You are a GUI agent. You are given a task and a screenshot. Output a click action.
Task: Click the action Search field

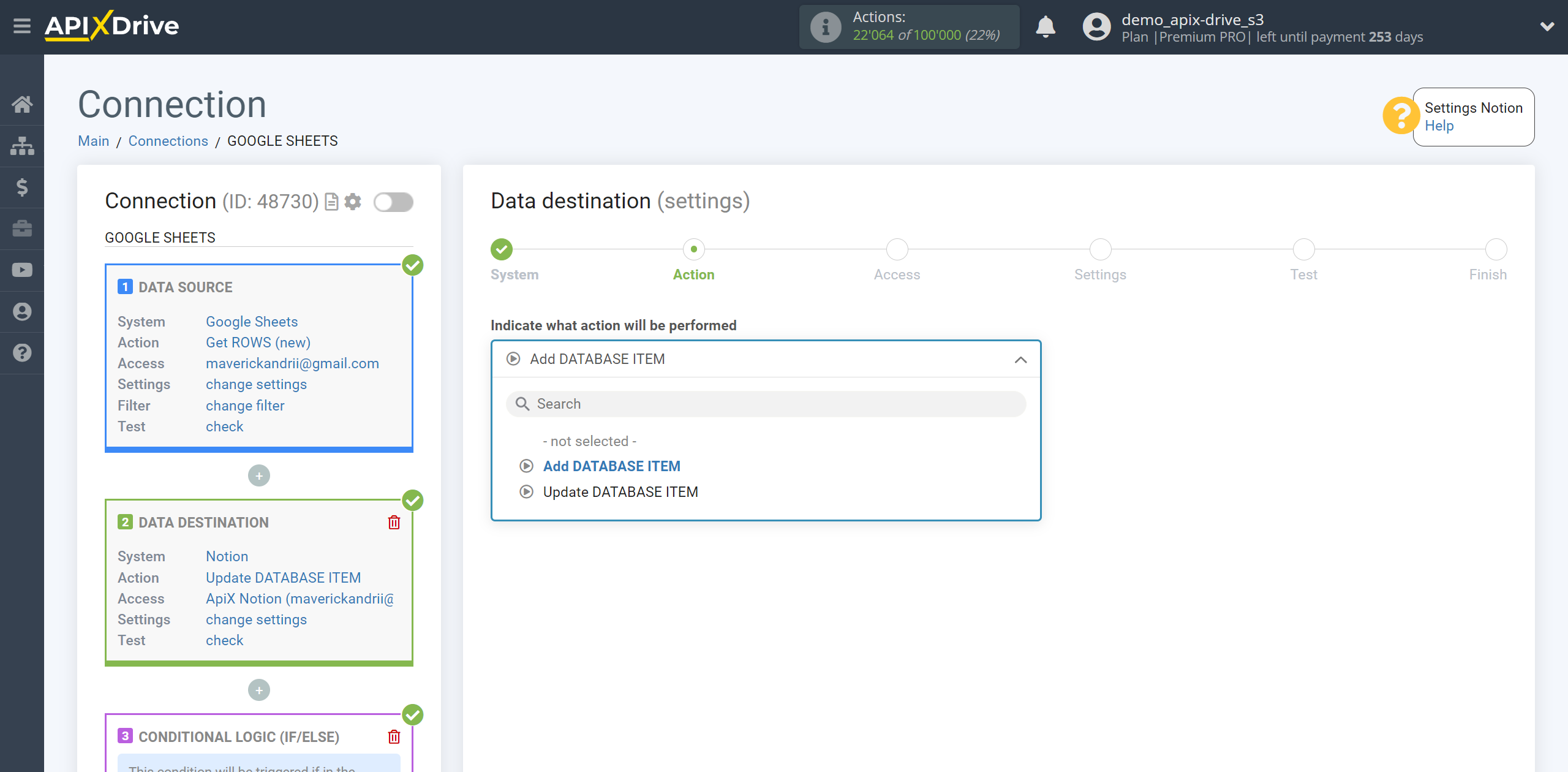766,404
